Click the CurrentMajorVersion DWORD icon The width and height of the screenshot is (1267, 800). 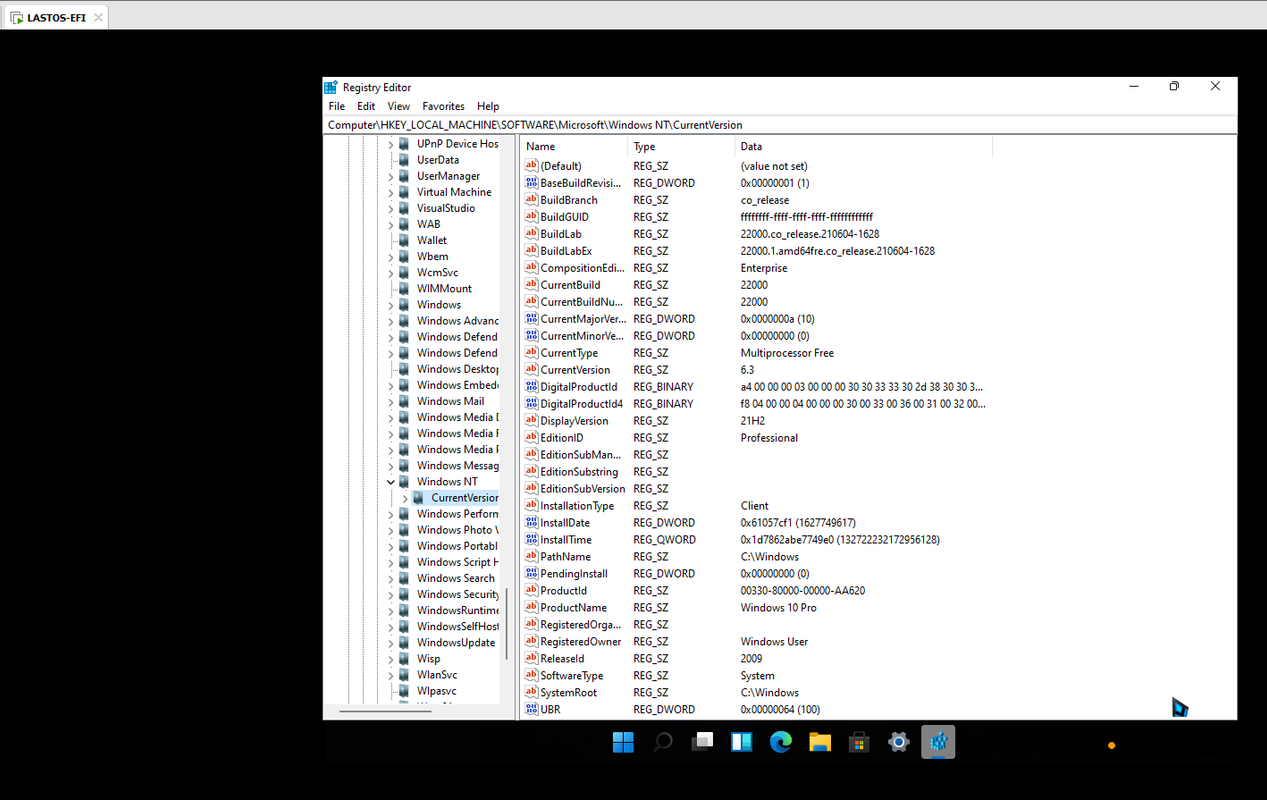coord(531,318)
